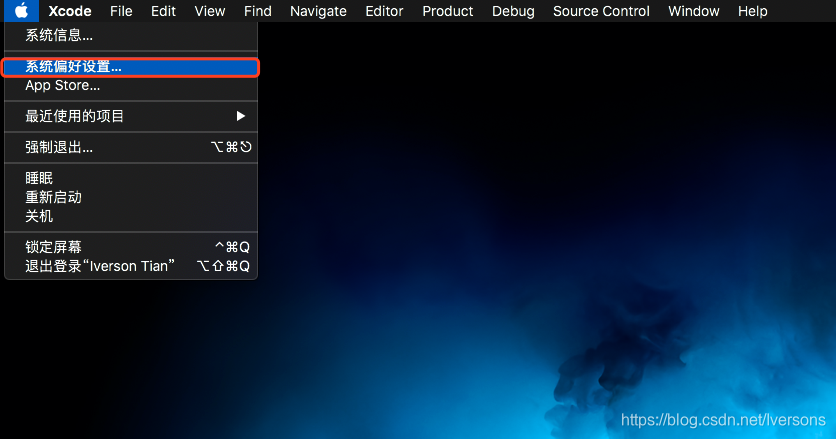The width and height of the screenshot is (836, 439).
Task: Choose 系统信息… from Apple menu
Action: click(x=131, y=36)
